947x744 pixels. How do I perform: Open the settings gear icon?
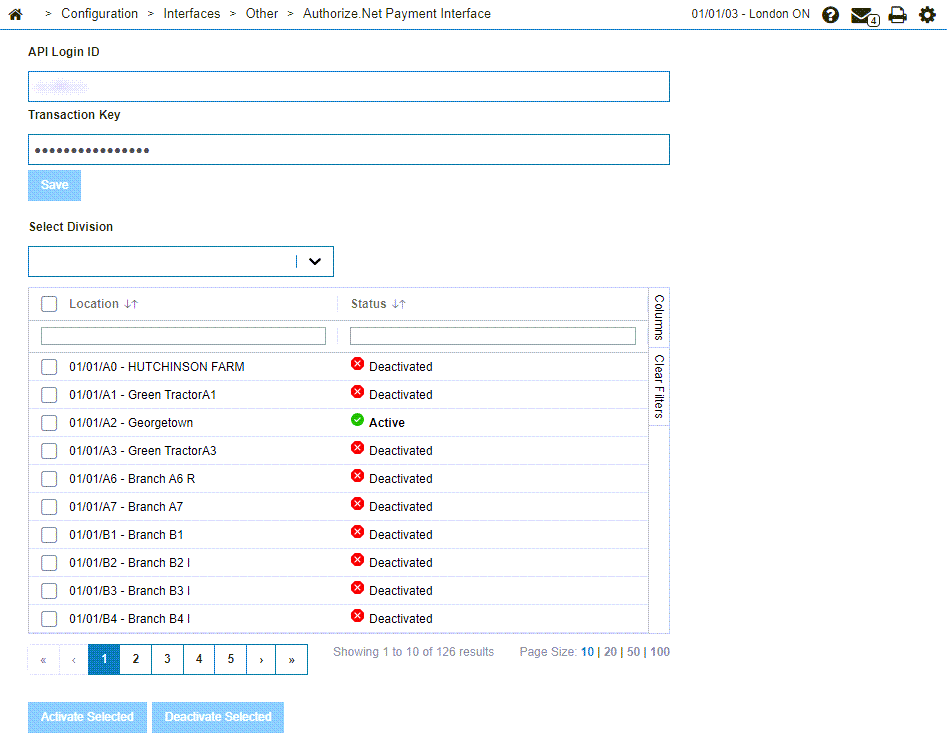tap(927, 15)
